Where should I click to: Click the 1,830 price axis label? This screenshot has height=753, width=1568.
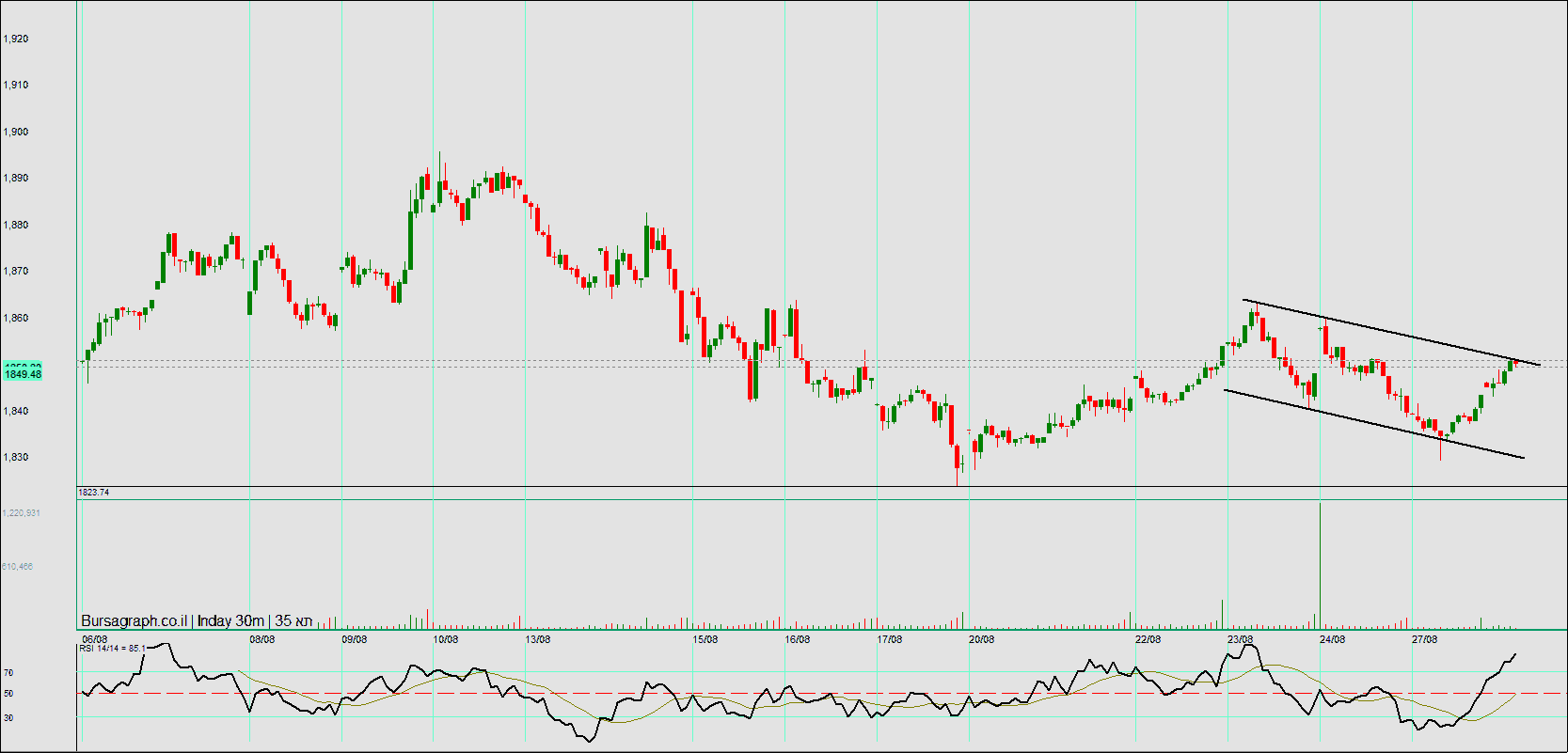pyautogui.click(x=16, y=457)
